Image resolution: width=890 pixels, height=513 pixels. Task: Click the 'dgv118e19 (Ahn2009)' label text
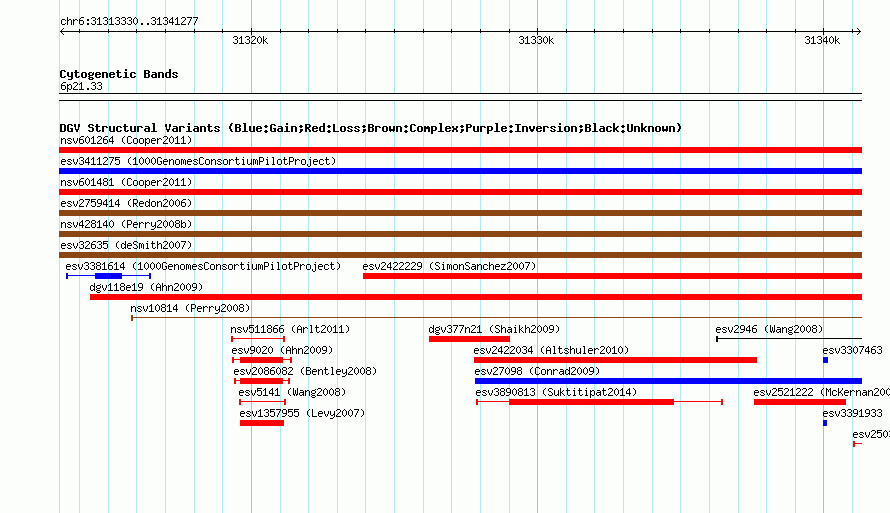[x=146, y=287]
